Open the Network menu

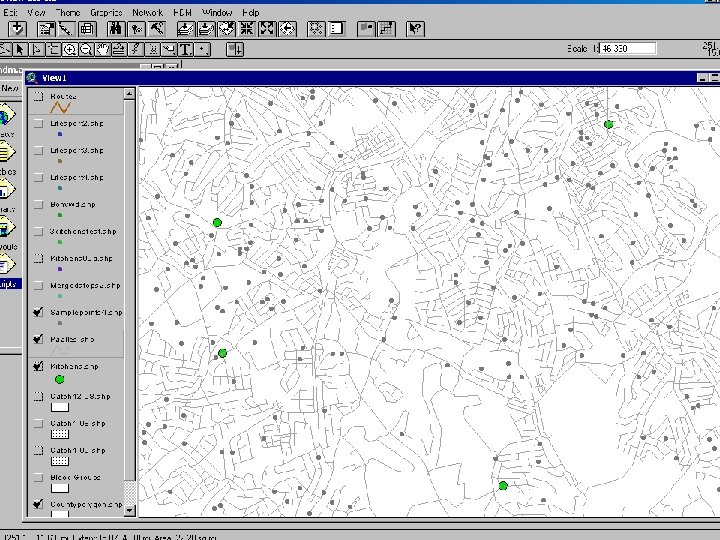click(x=147, y=13)
